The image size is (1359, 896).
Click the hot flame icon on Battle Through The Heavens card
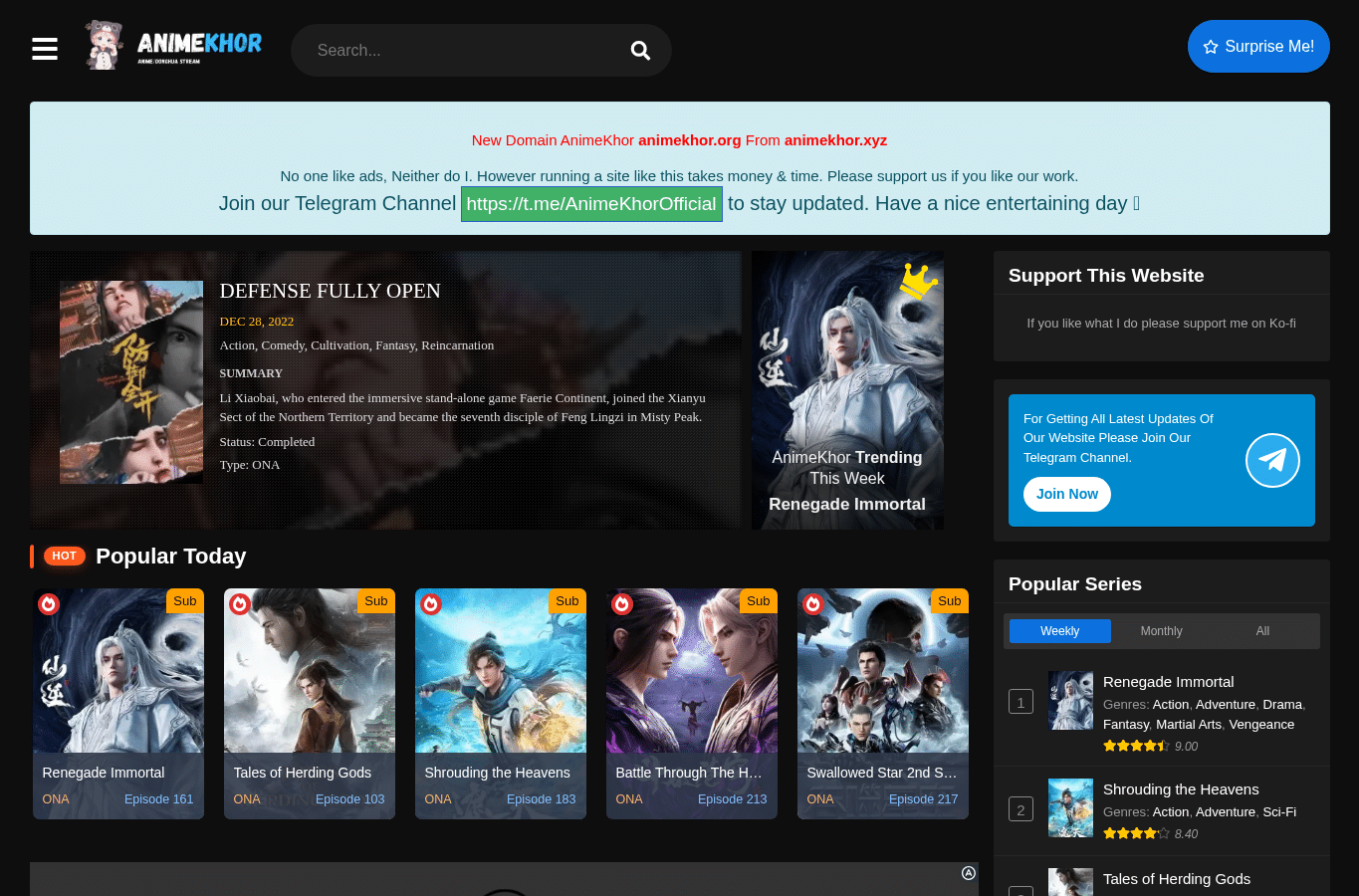622,603
